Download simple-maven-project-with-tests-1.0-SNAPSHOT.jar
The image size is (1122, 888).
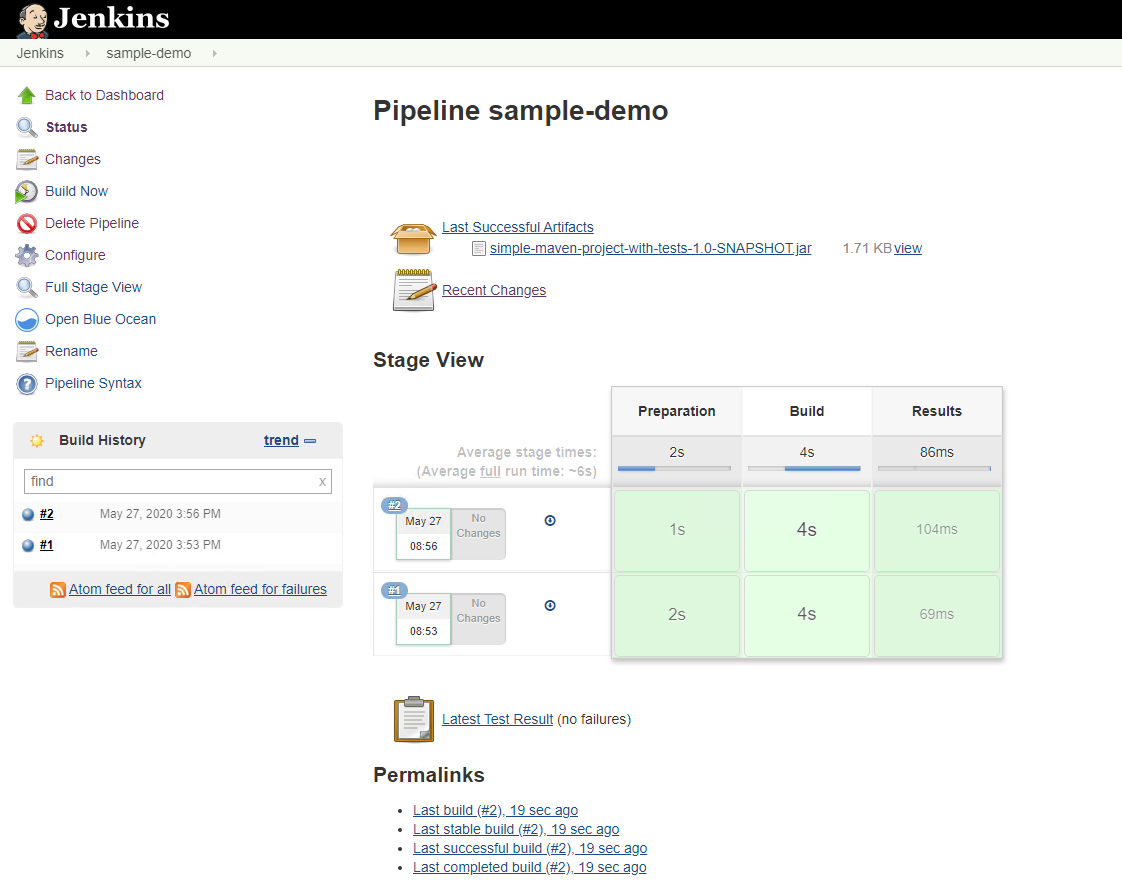[650, 248]
